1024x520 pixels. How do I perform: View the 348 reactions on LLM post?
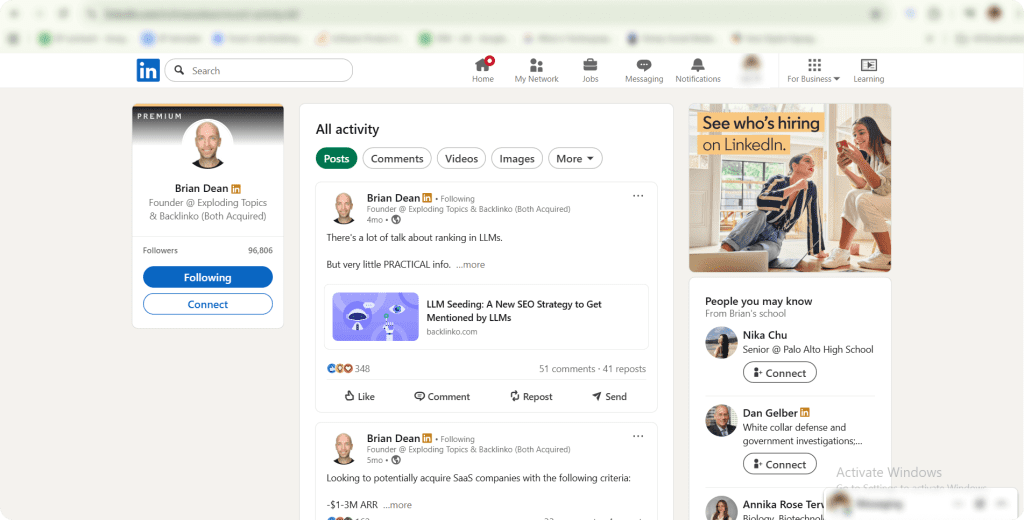pyautogui.click(x=348, y=368)
